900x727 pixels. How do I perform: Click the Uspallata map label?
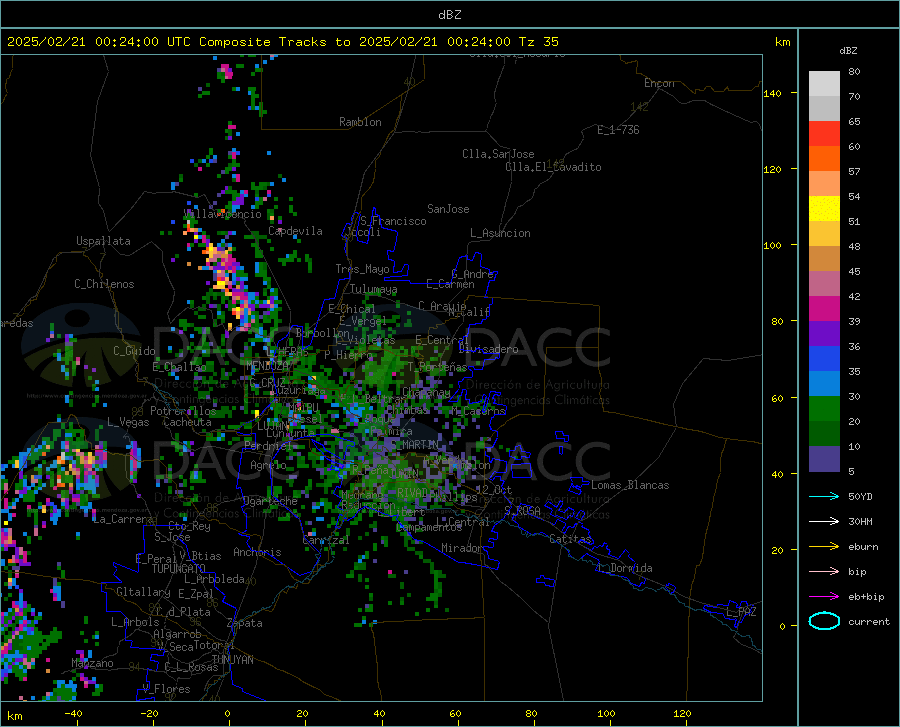[x=103, y=241]
